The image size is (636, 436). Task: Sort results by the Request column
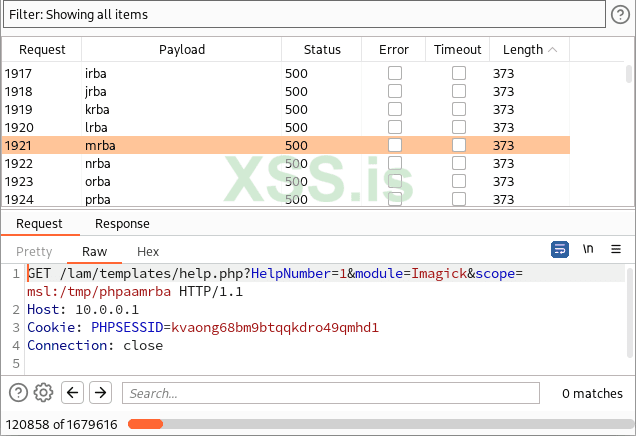(42, 49)
